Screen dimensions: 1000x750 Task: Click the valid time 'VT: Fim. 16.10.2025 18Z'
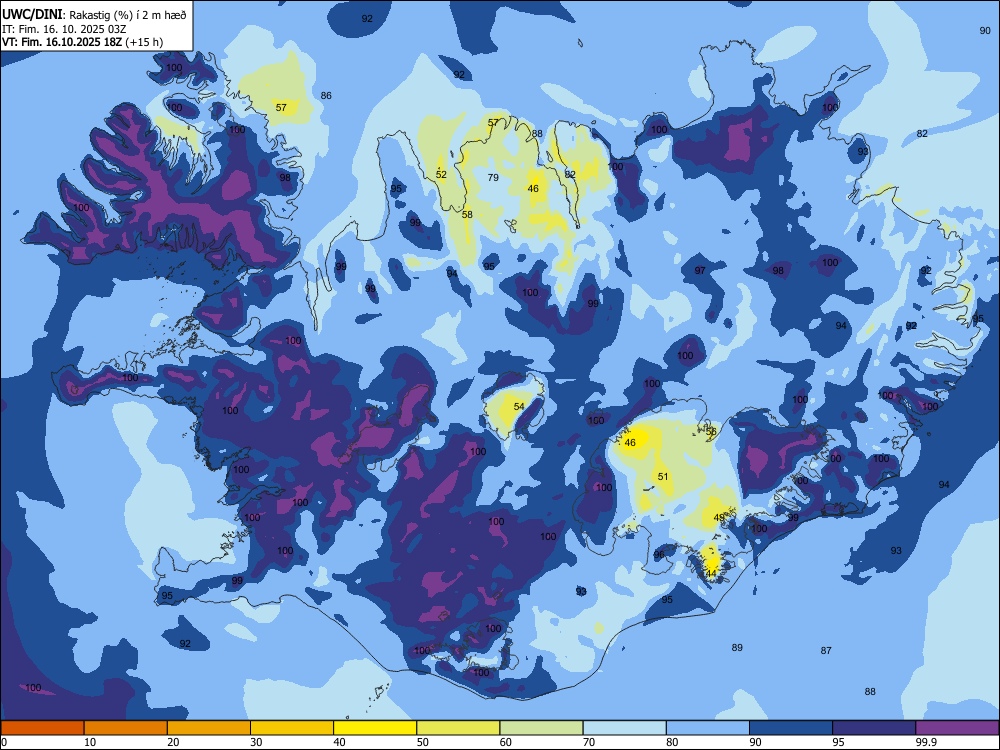62,42
